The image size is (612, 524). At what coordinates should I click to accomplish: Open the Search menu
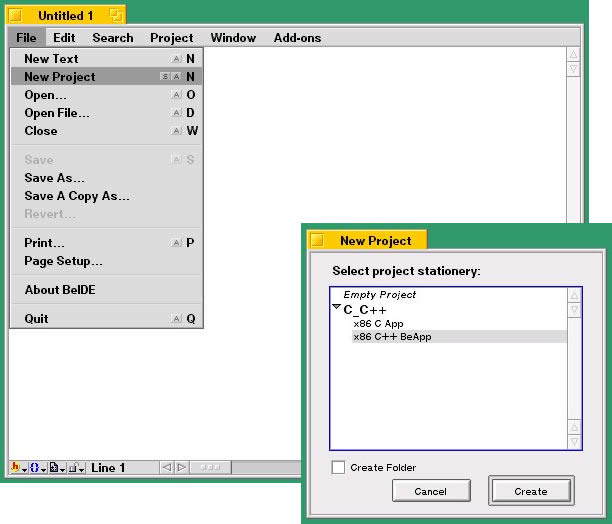113,38
